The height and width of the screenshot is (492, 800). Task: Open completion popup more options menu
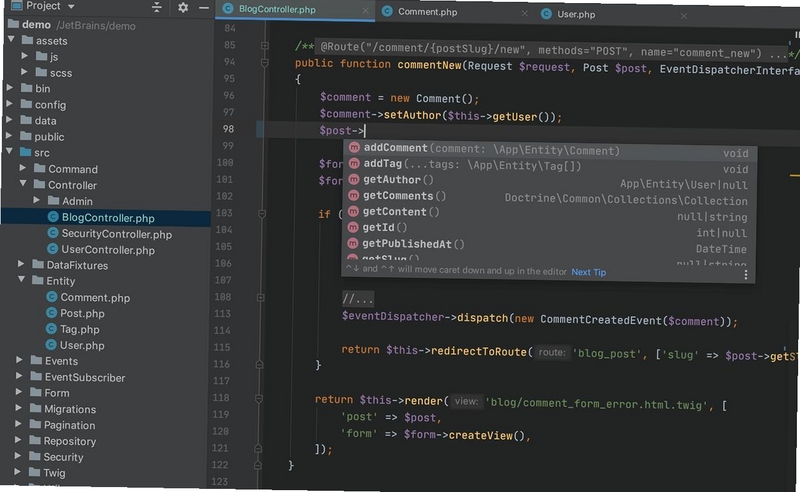pyautogui.click(x=745, y=275)
